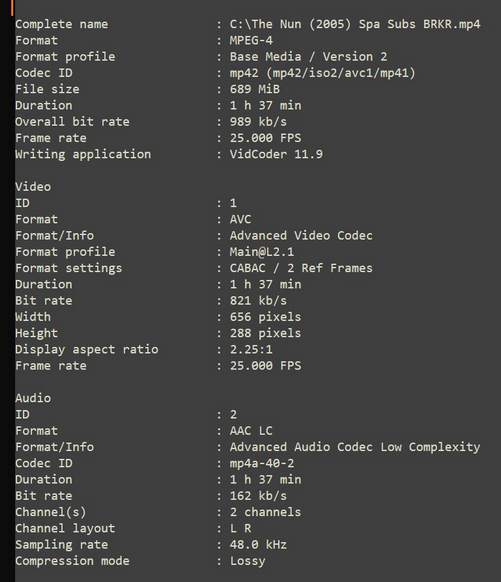Select the MPEG-4 format value
Screen dimensions: 501x582
coord(251,40)
